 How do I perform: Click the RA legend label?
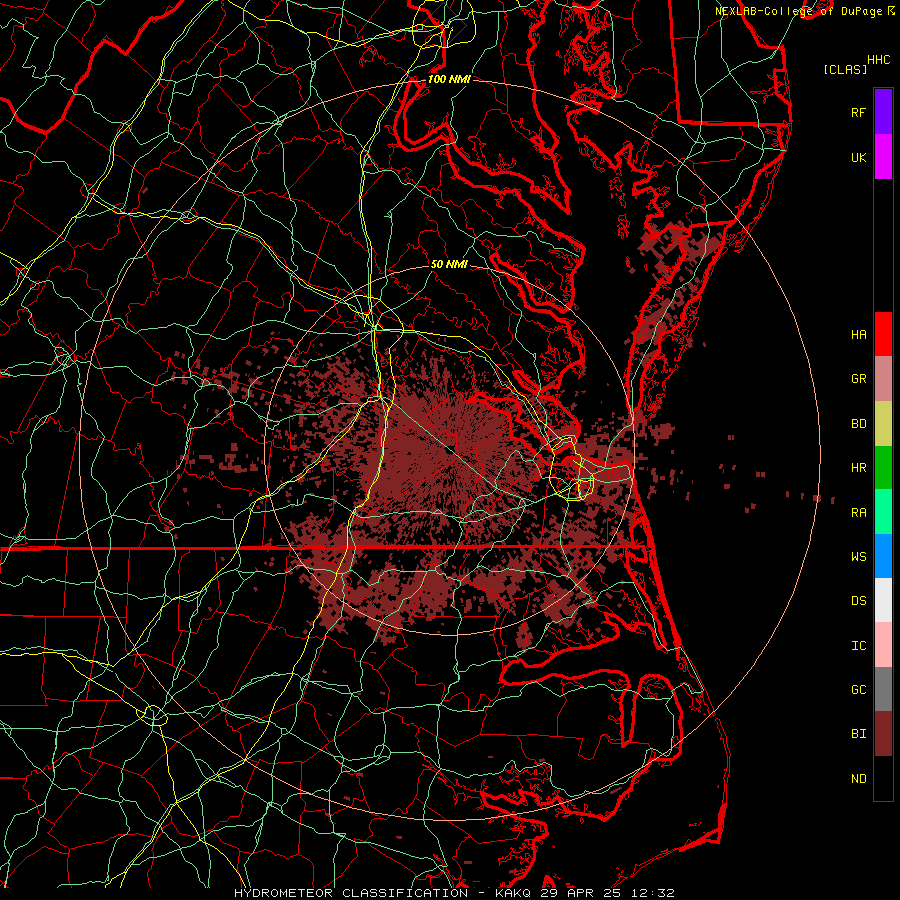tap(858, 513)
